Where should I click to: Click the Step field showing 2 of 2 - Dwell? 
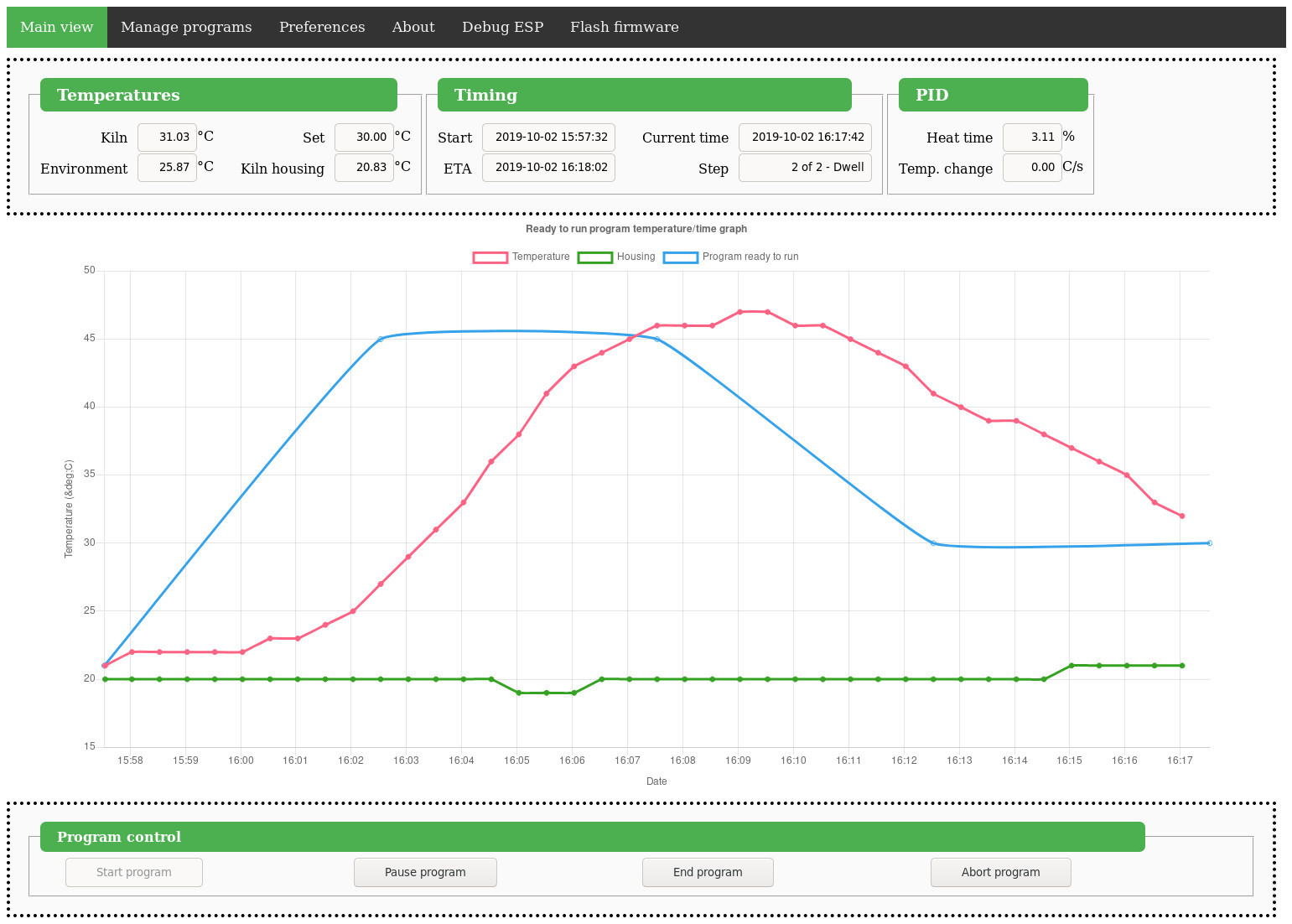[805, 167]
